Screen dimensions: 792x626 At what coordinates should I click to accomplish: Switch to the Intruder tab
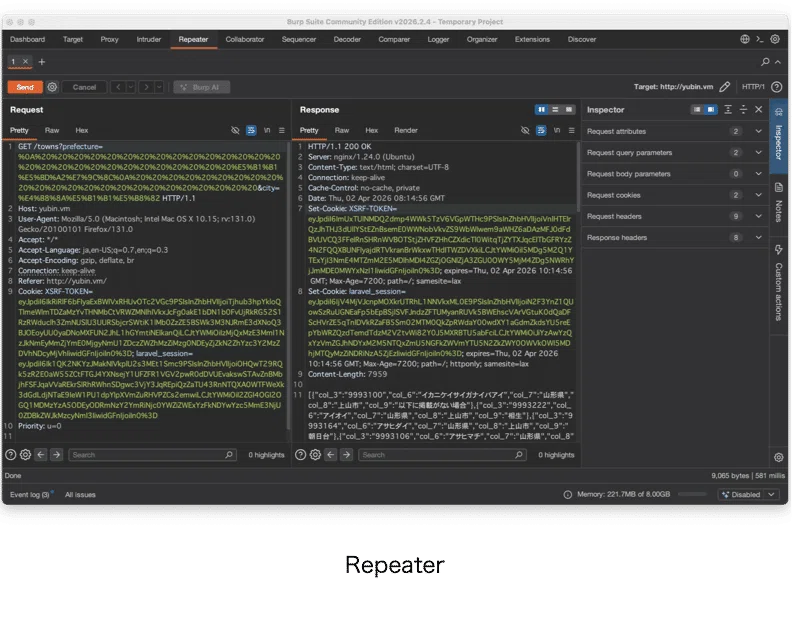click(148, 39)
